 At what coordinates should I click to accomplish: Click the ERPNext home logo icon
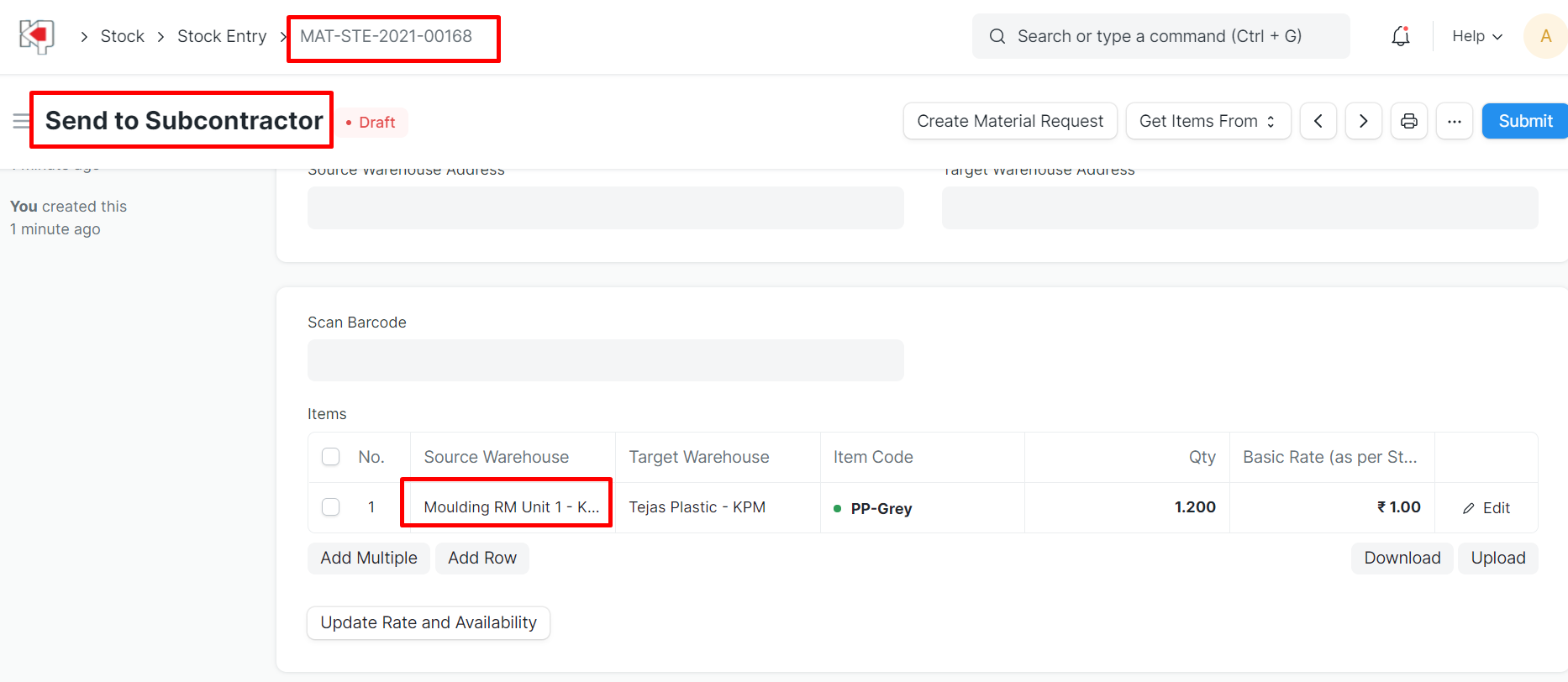(36, 36)
